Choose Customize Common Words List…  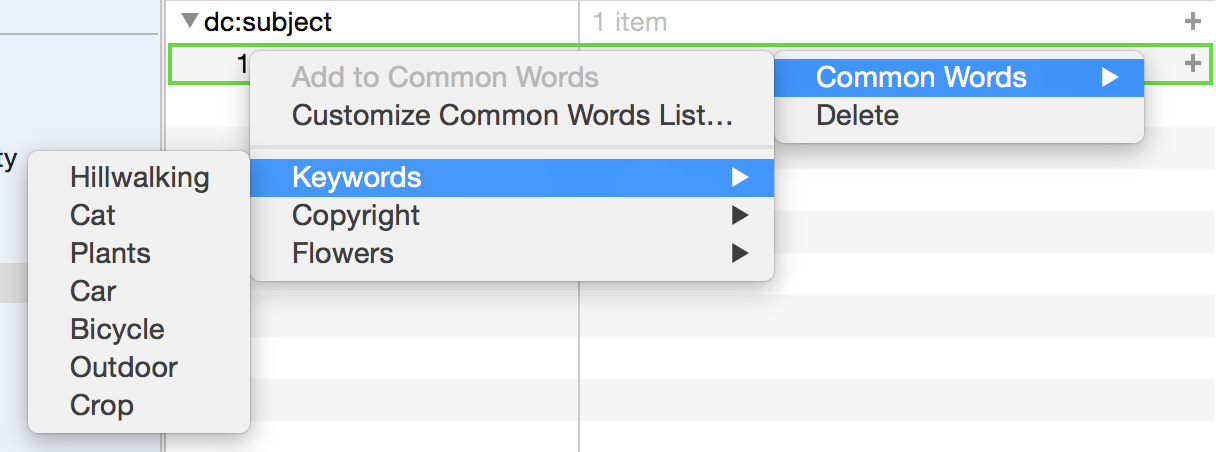coord(512,115)
